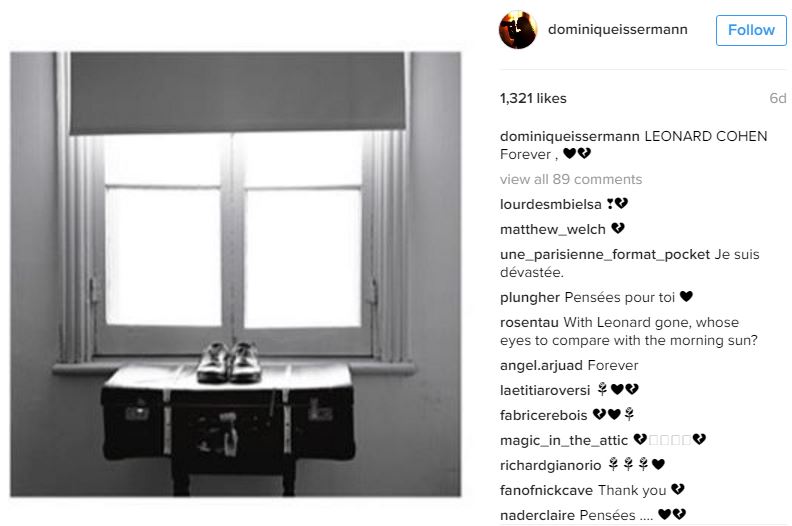Open the black and white shoes photo
Image resolution: width=792 pixels, height=526 pixels.
point(235,274)
